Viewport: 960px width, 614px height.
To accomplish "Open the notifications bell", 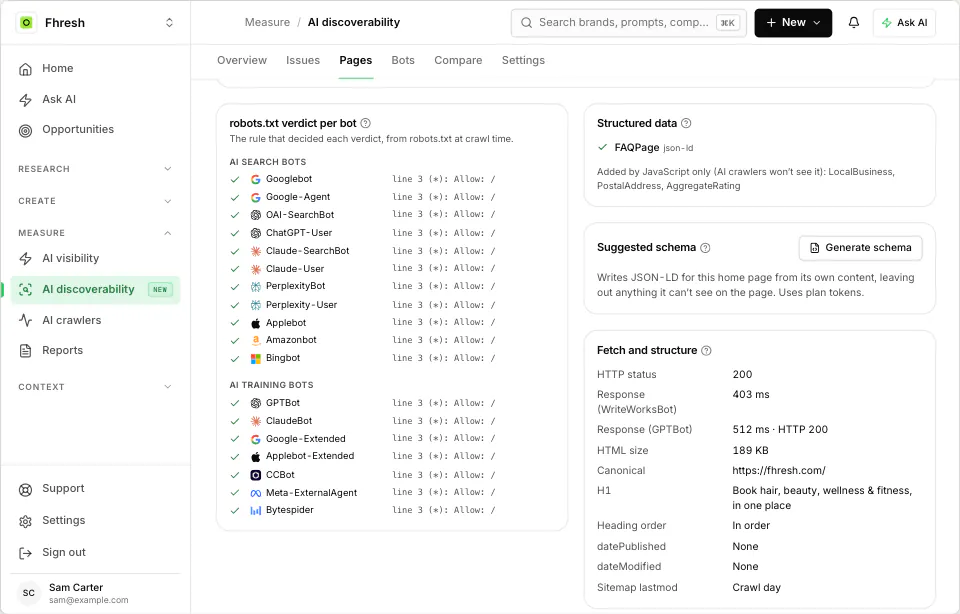I will coord(853,23).
